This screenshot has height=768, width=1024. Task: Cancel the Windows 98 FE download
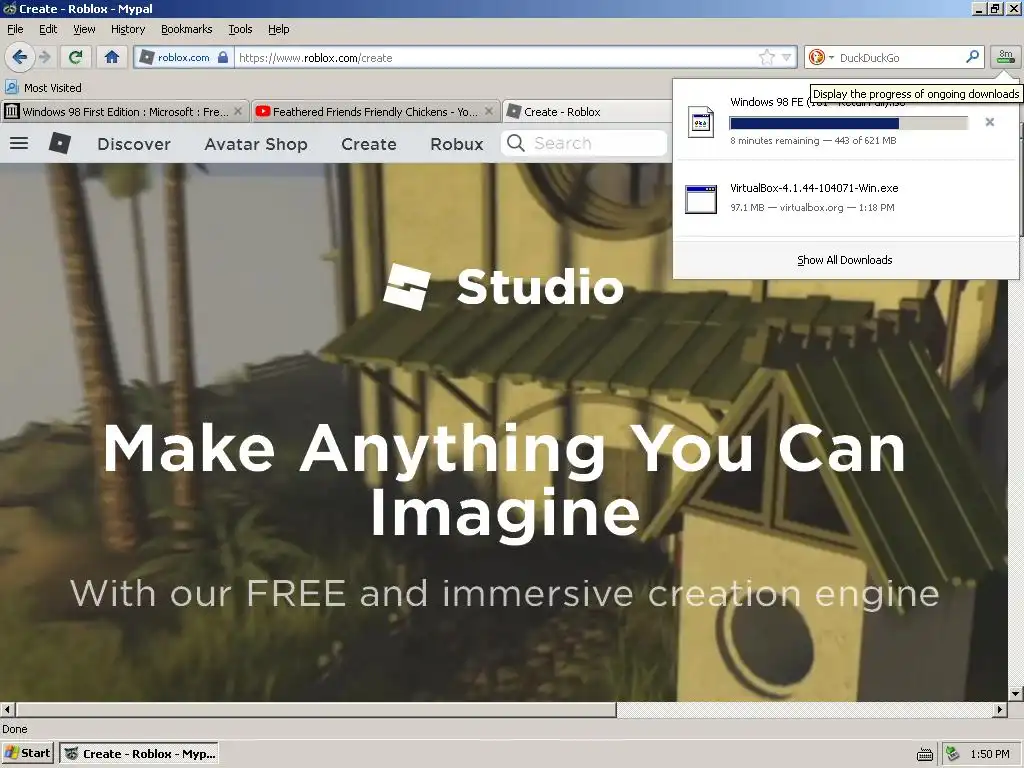point(989,122)
